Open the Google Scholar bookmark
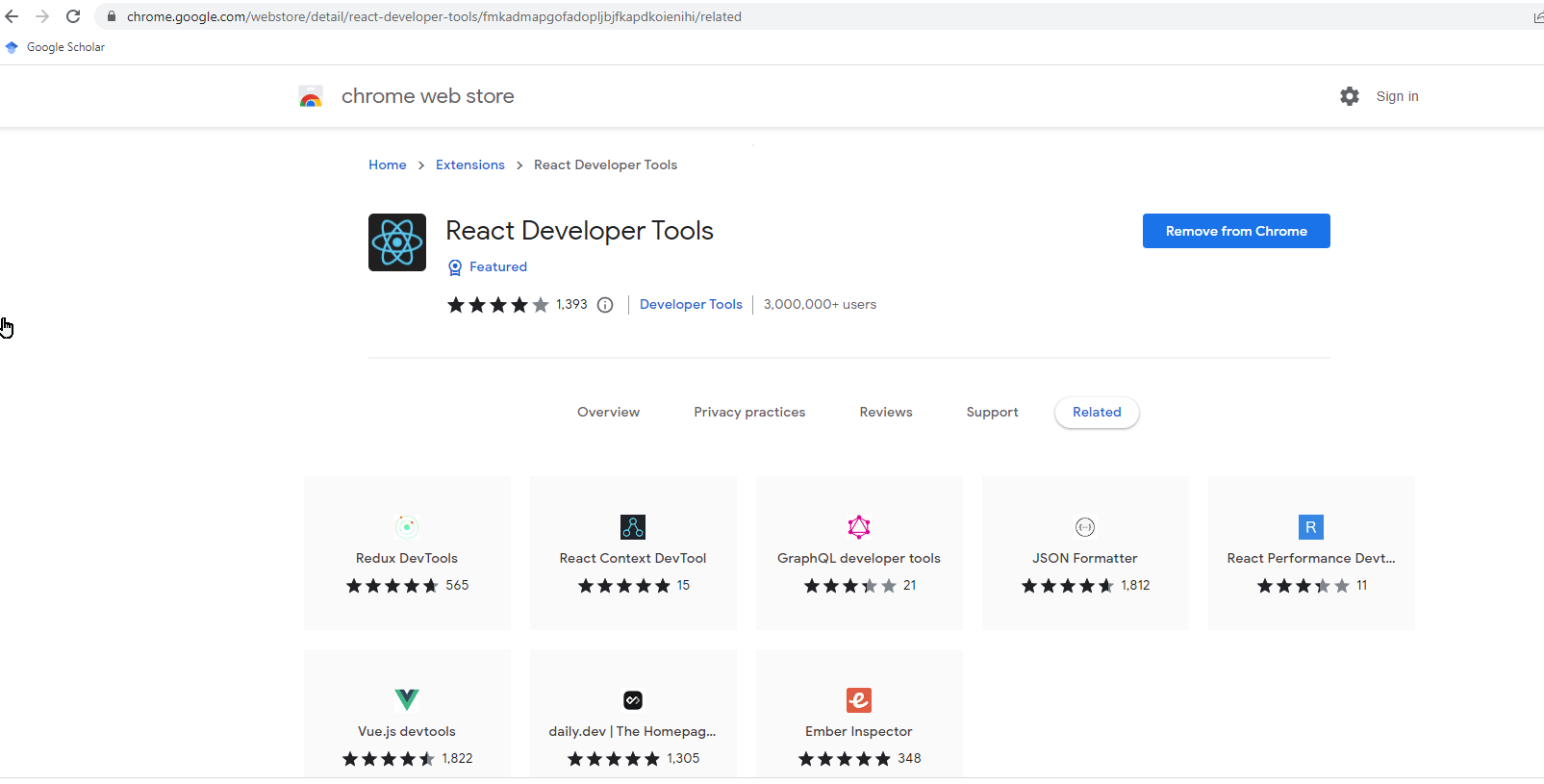This screenshot has width=1544, height=784. point(55,47)
